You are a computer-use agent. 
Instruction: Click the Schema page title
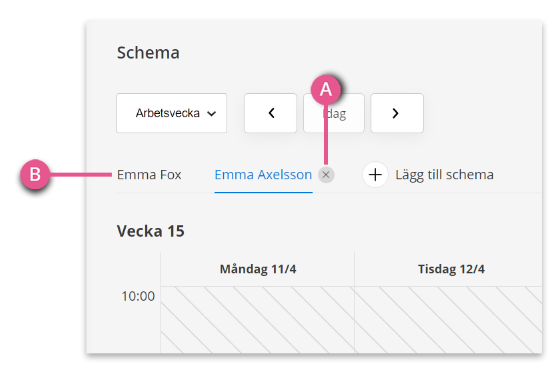tap(148, 53)
